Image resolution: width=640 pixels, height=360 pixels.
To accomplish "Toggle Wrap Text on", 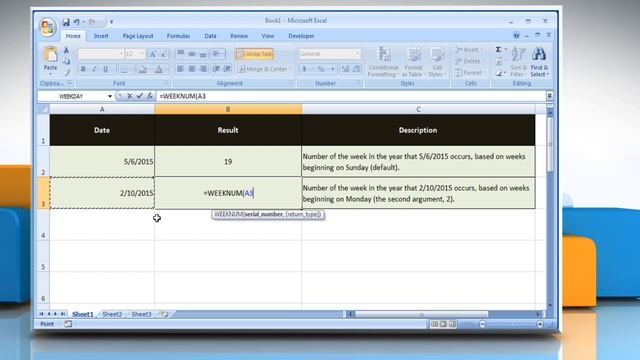I will coord(255,54).
